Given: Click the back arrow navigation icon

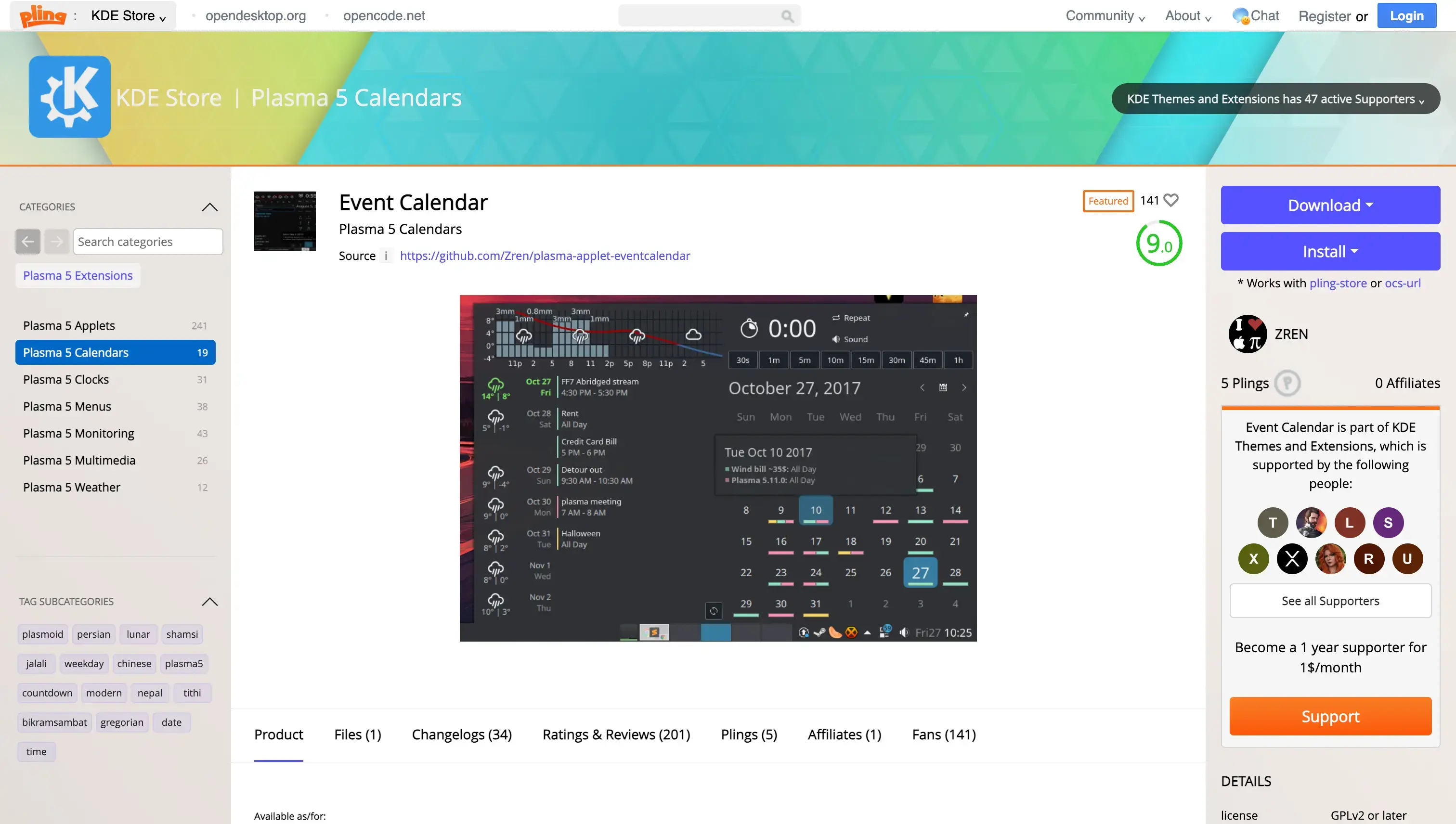Looking at the screenshot, I should point(28,241).
